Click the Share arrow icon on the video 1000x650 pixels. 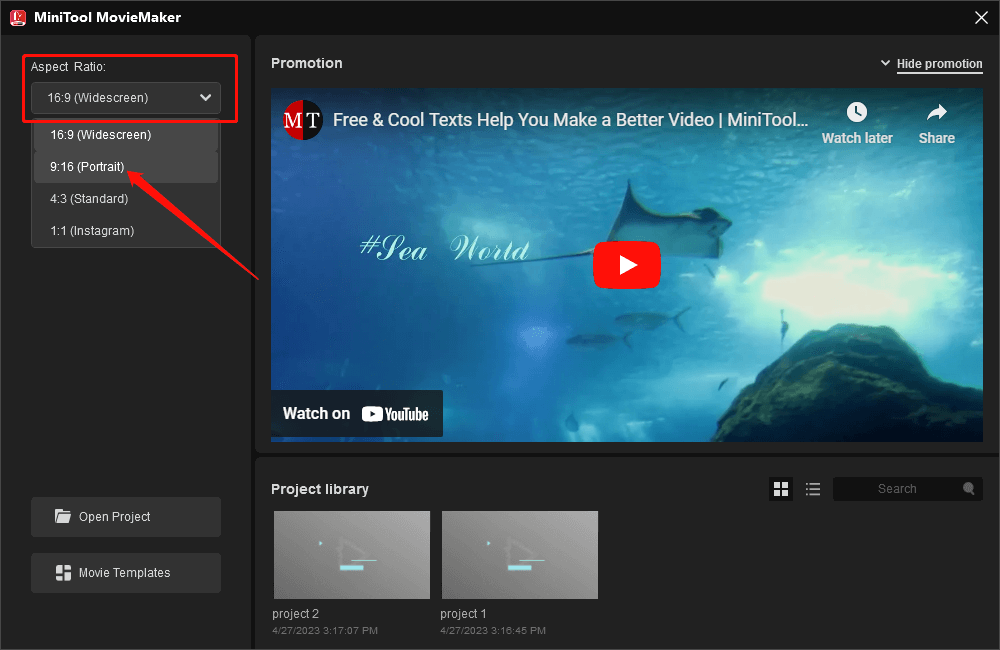click(x=936, y=113)
